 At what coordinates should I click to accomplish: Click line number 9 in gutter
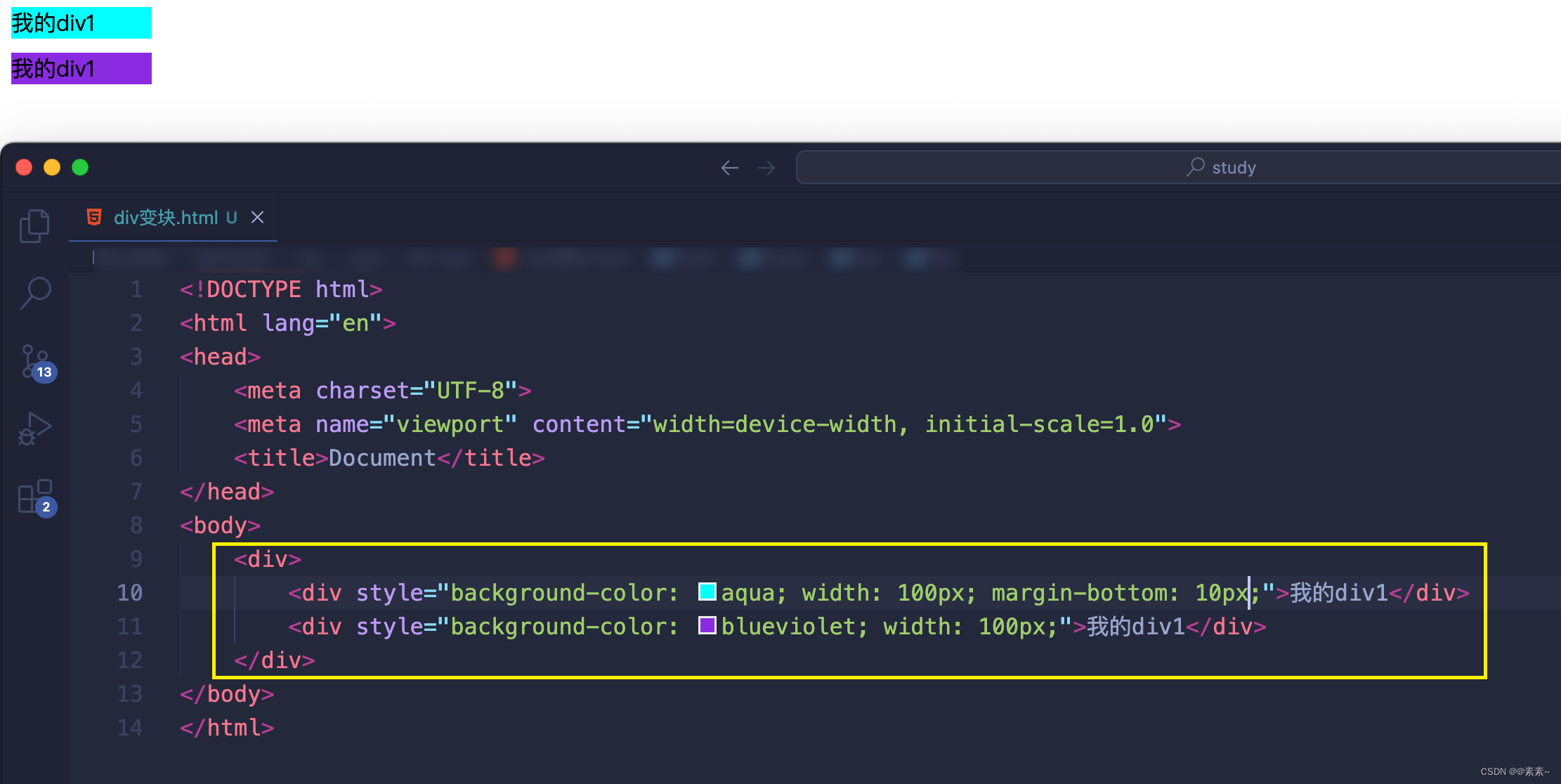[x=136, y=559]
